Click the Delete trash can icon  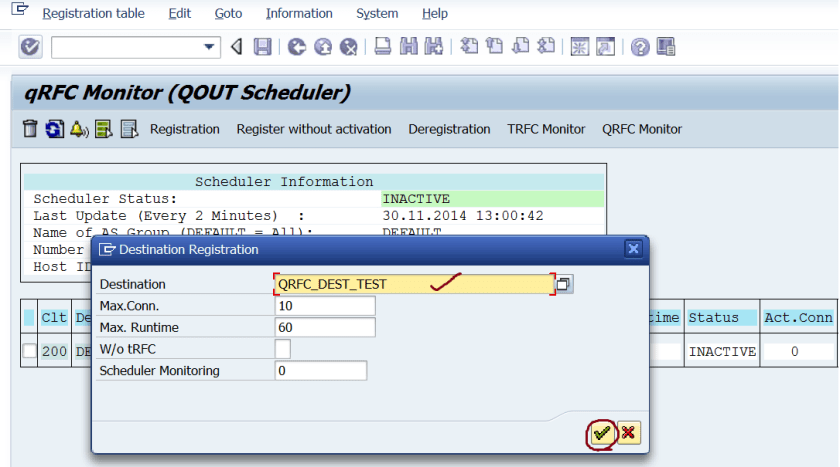pos(30,129)
